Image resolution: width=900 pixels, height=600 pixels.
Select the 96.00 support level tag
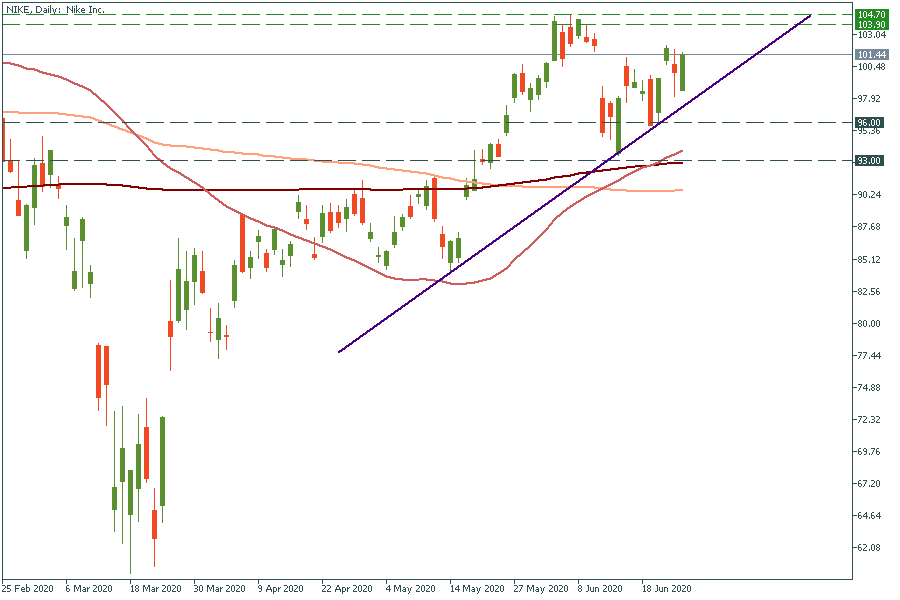868,122
